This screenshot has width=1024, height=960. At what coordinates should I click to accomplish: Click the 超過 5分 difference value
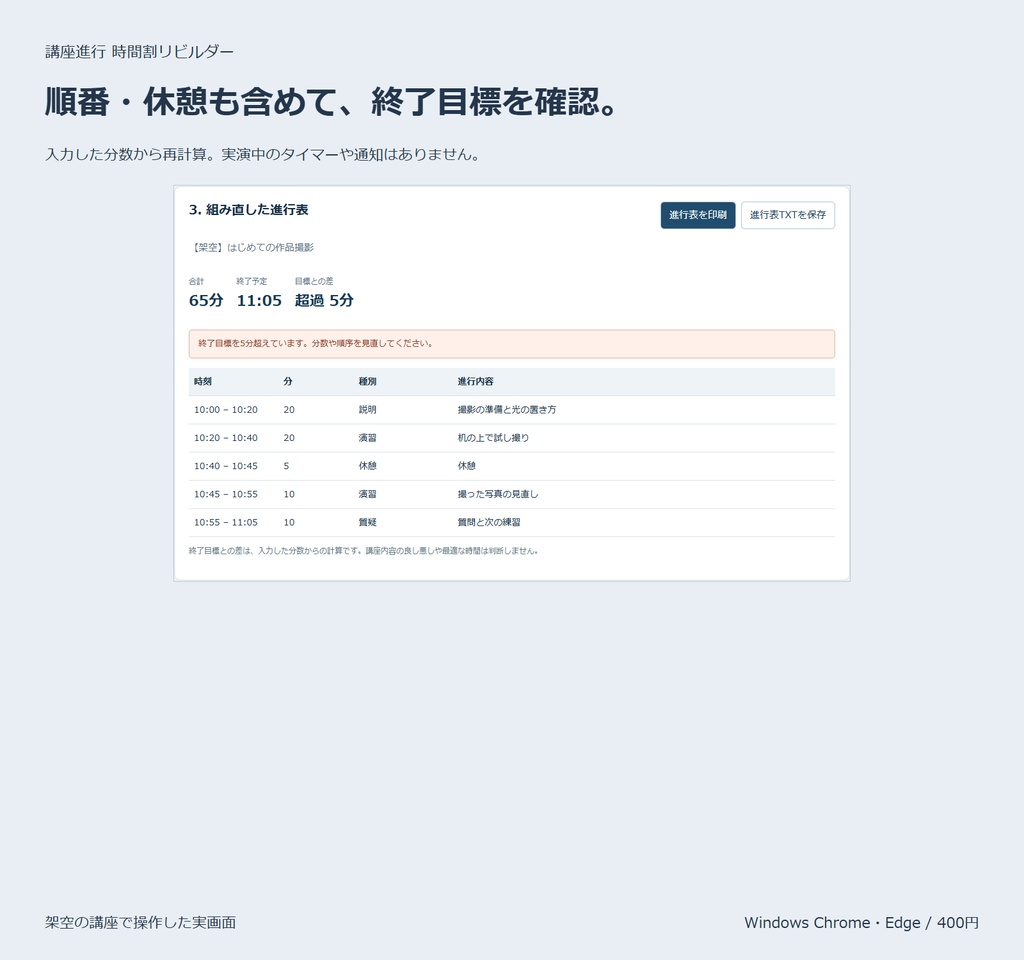324,300
